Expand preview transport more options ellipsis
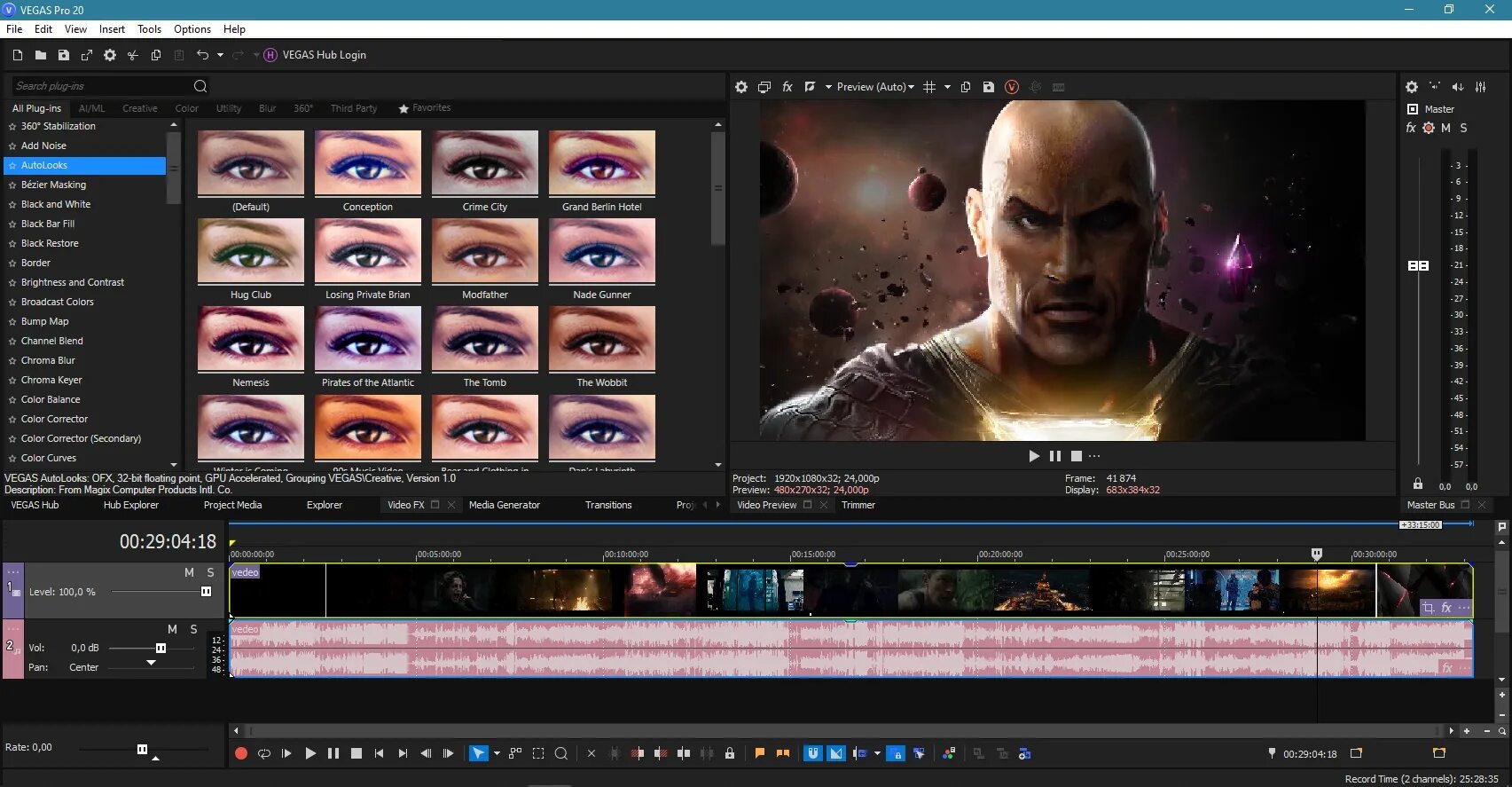The height and width of the screenshot is (787, 1512). [x=1094, y=456]
